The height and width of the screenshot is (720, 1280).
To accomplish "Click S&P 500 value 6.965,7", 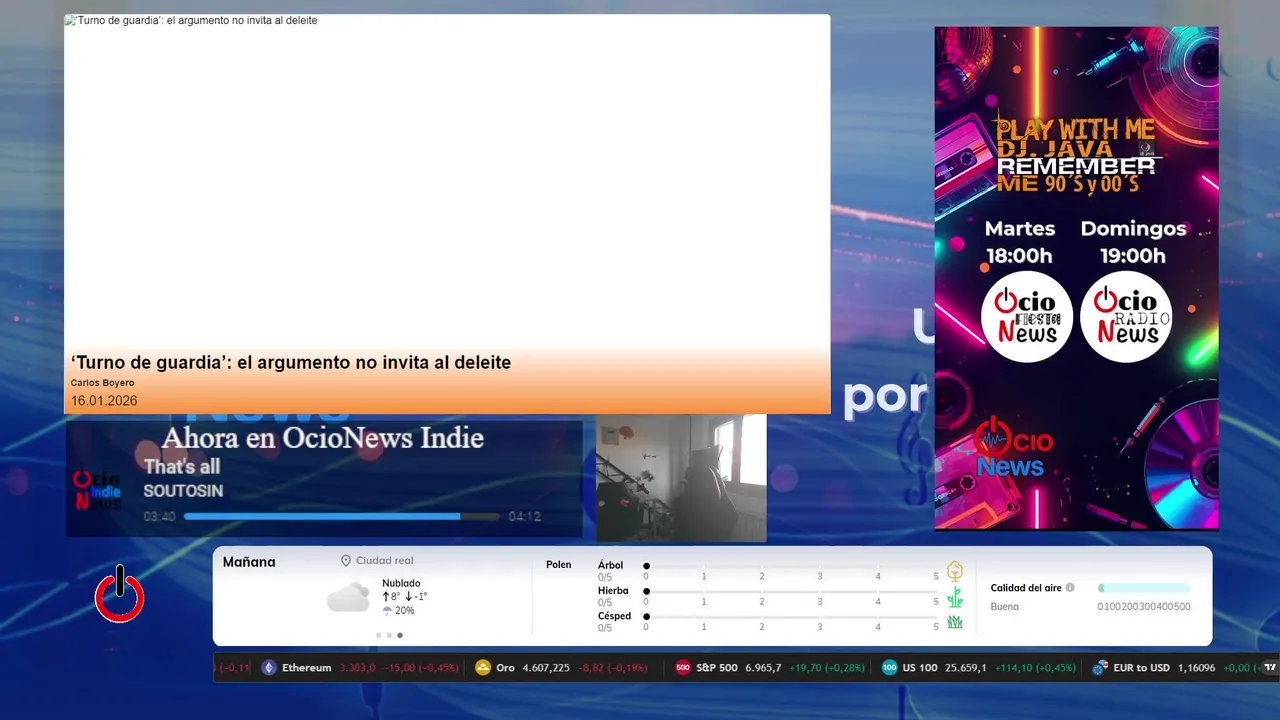I will pyautogui.click(x=764, y=668).
